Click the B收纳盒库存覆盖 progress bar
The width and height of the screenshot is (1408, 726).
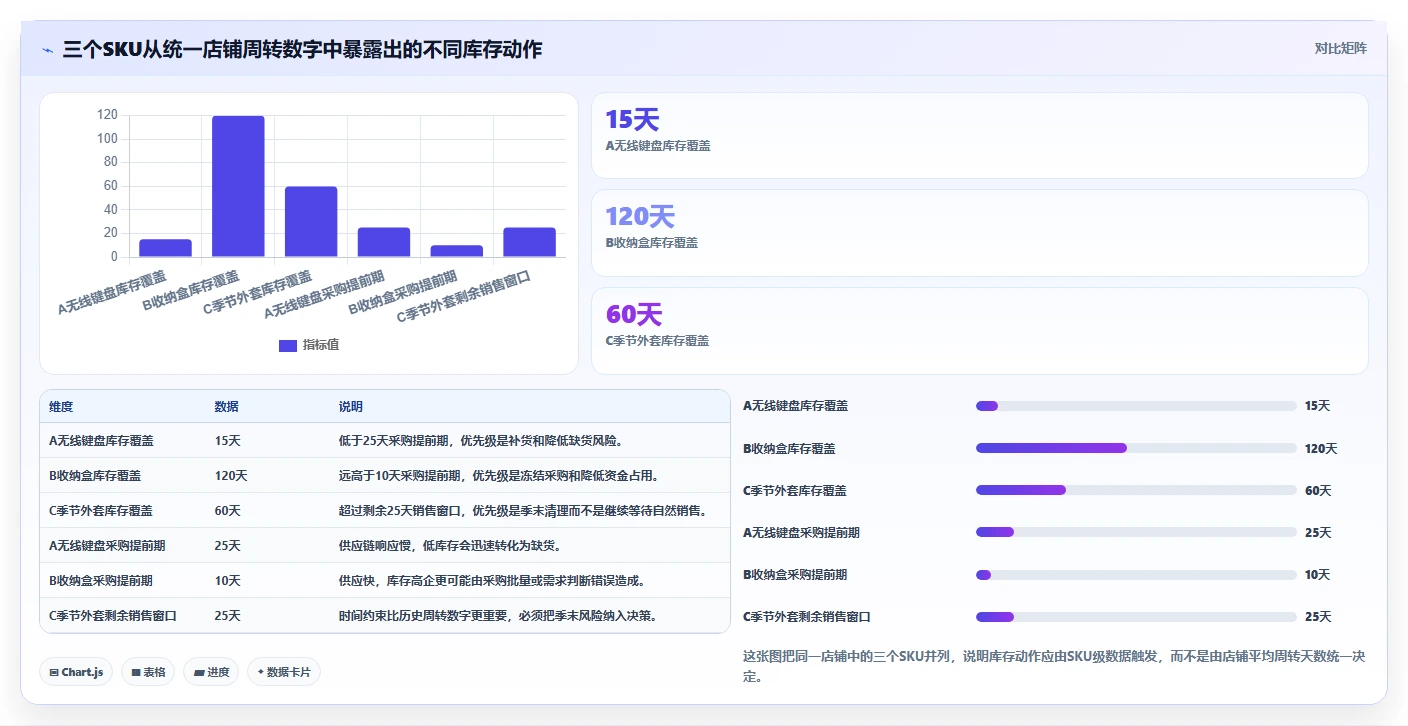(1136, 448)
